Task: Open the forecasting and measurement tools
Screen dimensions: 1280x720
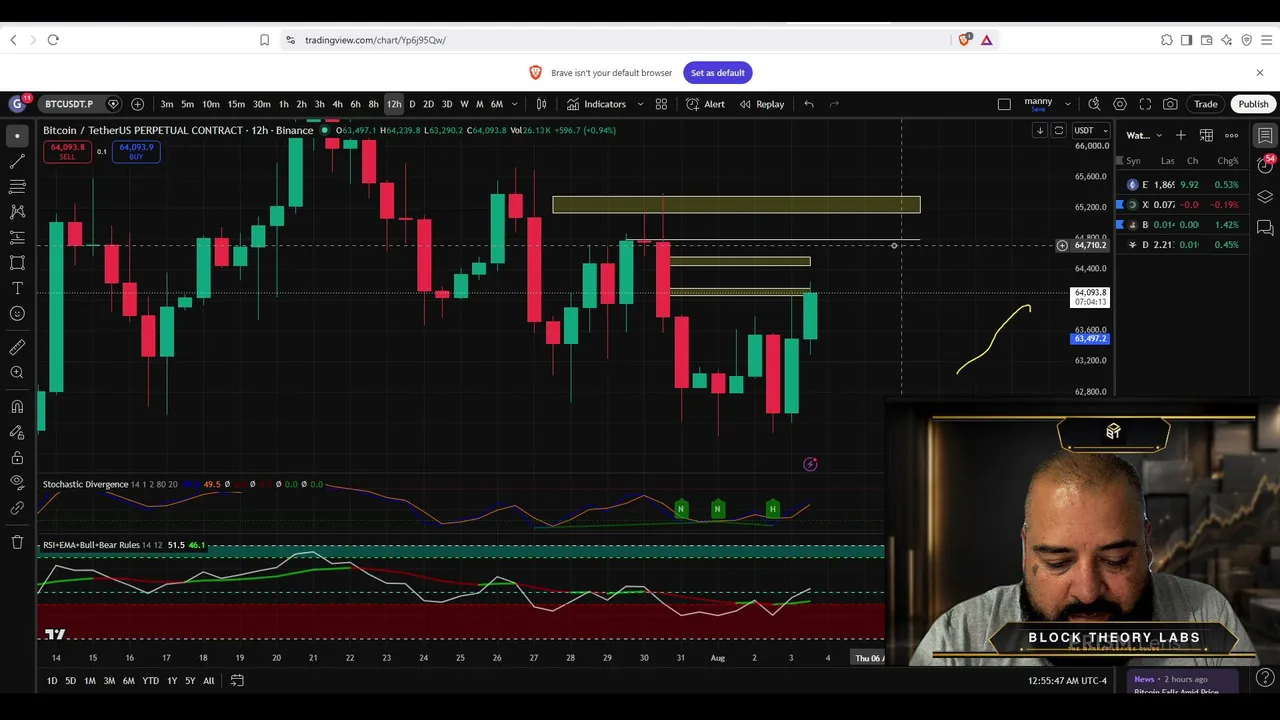Action: point(17,237)
